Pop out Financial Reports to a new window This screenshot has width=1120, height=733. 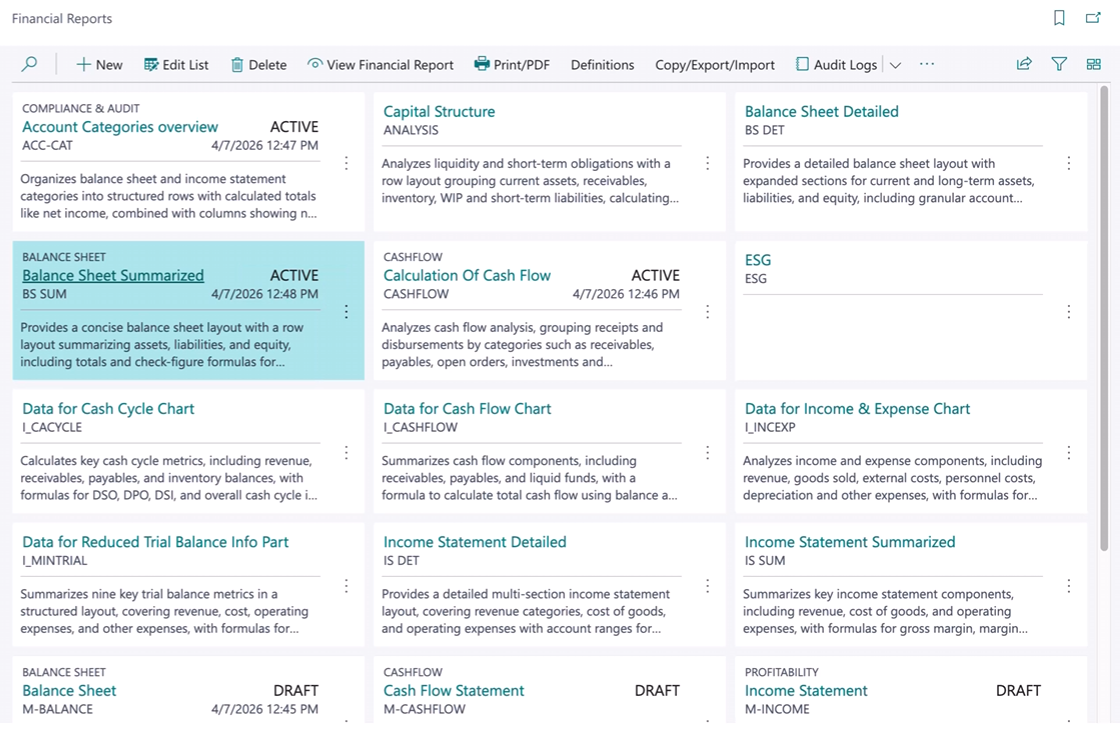pos(1095,18)
